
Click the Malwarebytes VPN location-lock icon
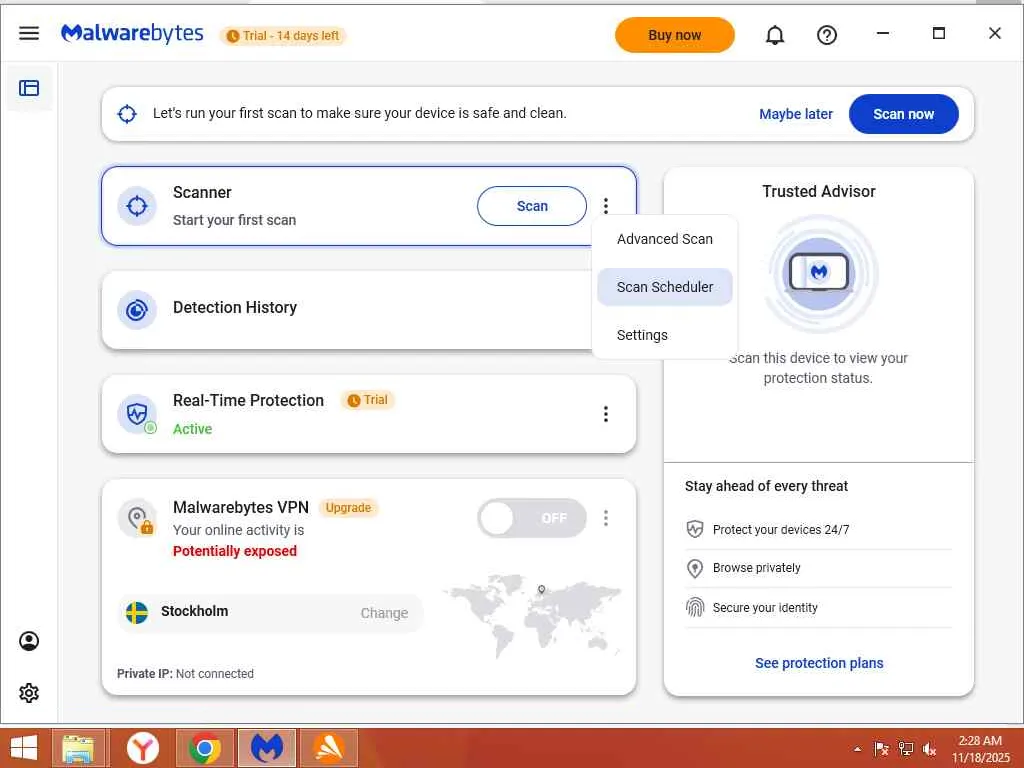click(137, 519)
